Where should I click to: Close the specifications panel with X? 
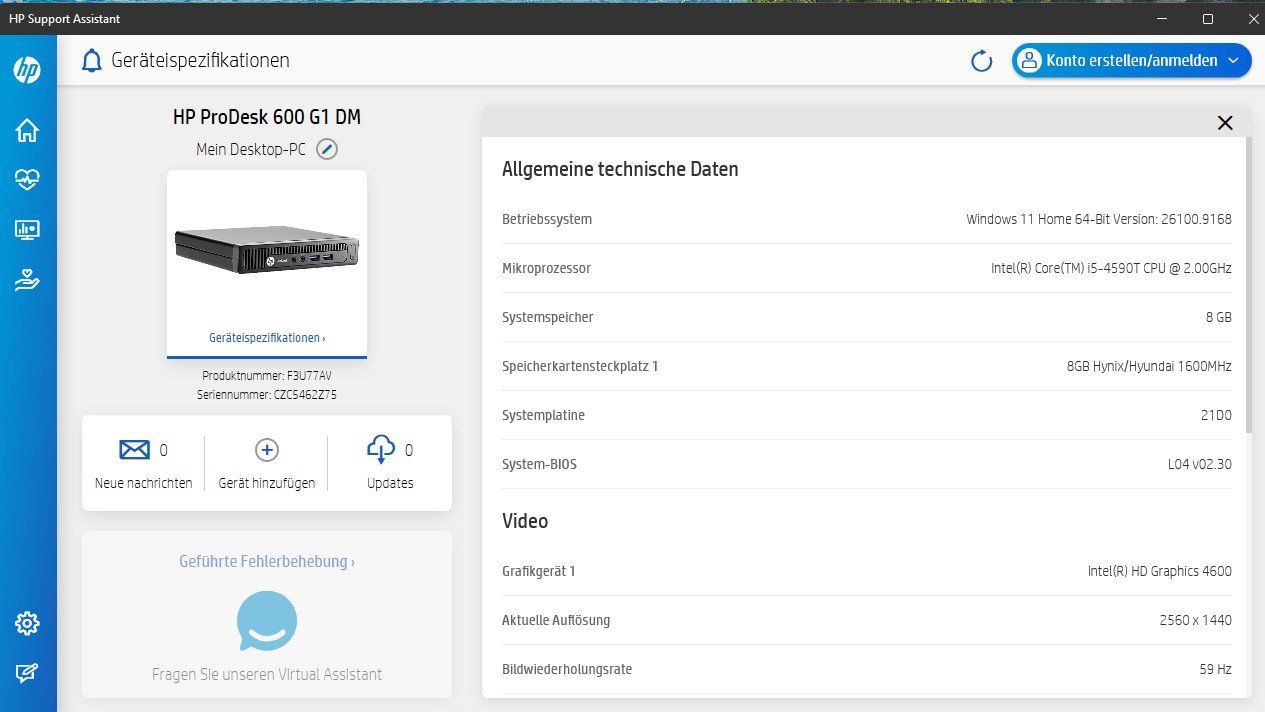point(1225,123)
